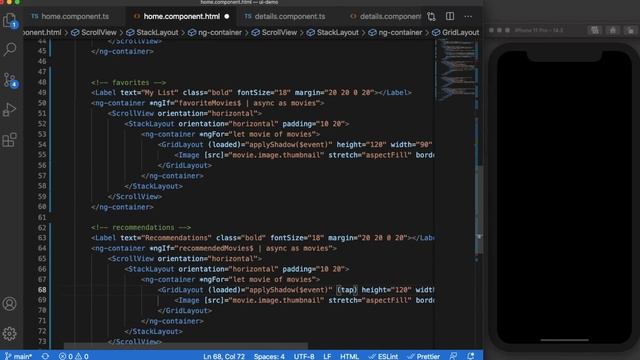Image resolution: width=640 pixels, height=360 pixels.
Task: Open the Manage gear menu
Action: tap(9, 333)
